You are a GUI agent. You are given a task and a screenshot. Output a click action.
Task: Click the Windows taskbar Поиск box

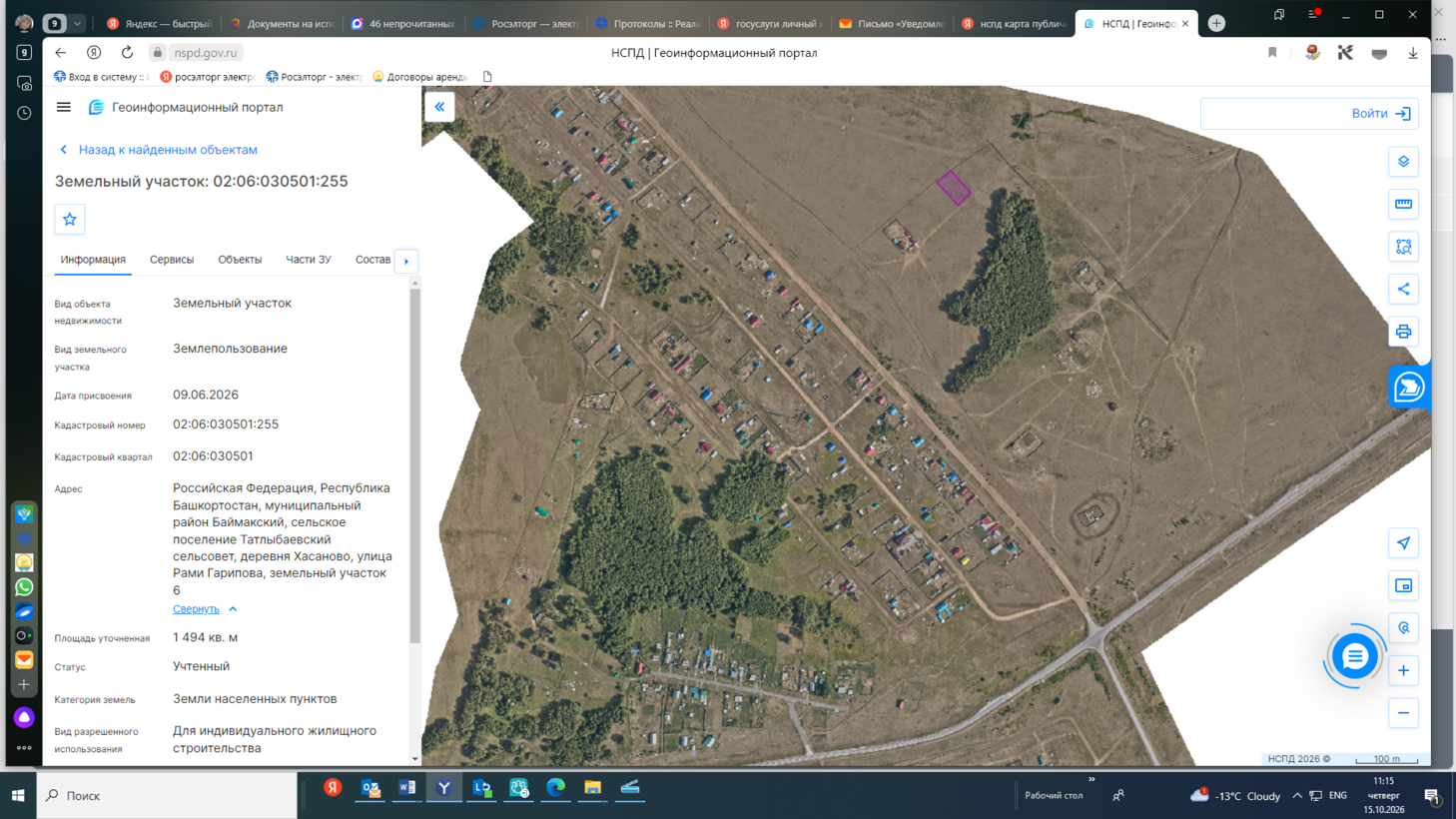point(167,796)
